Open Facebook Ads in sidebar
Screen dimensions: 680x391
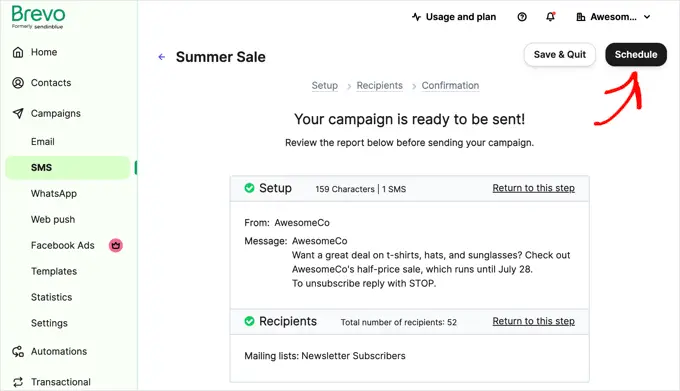(62, 245)
